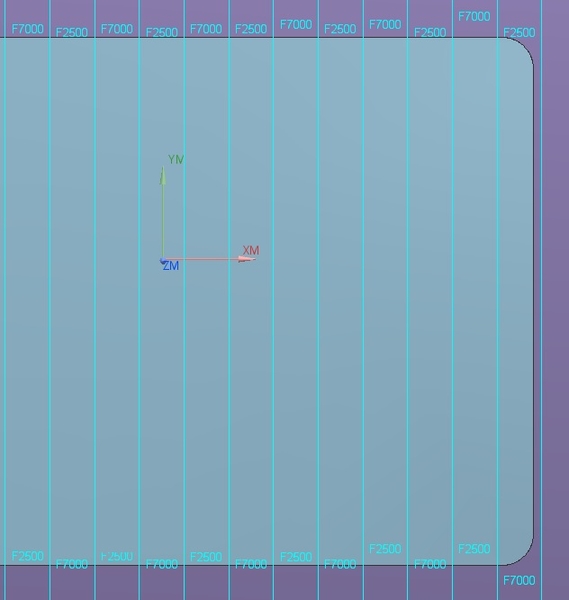
Task: Click the purple background right of the part
Action: pyautogui.click(x=556, y=300)
